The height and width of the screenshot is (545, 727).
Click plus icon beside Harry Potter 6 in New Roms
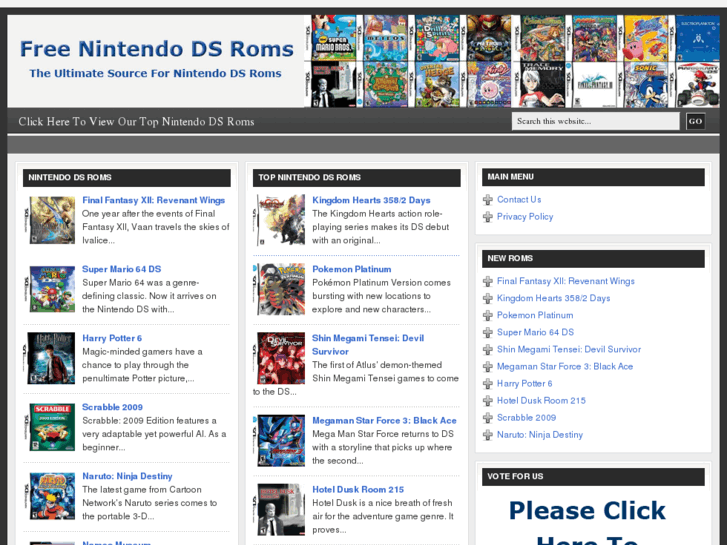tap(488, 384)
